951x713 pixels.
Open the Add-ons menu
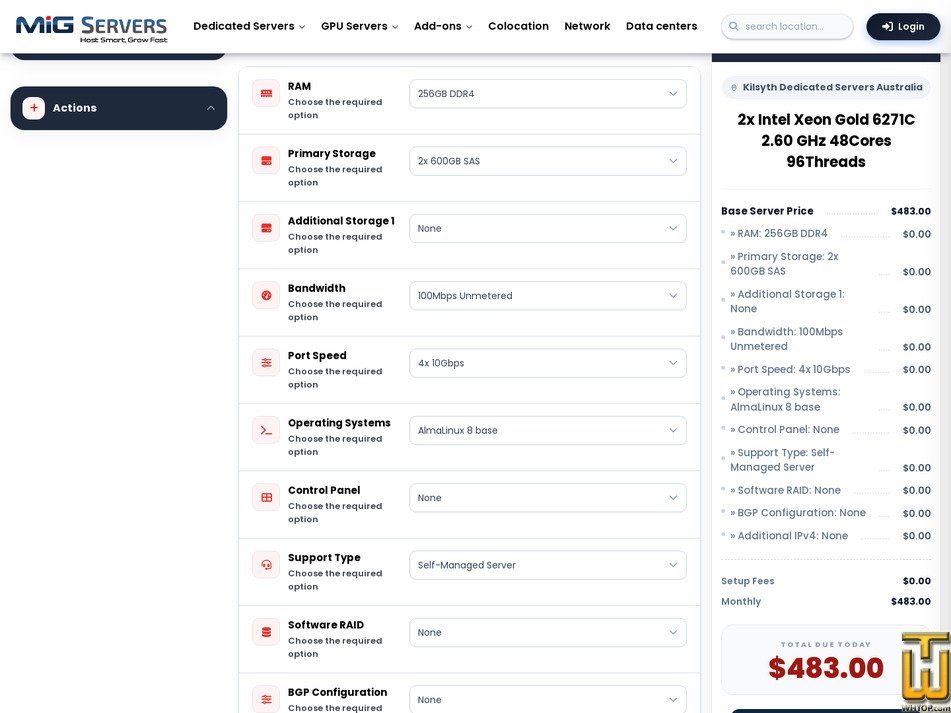[x=443, y=26]
